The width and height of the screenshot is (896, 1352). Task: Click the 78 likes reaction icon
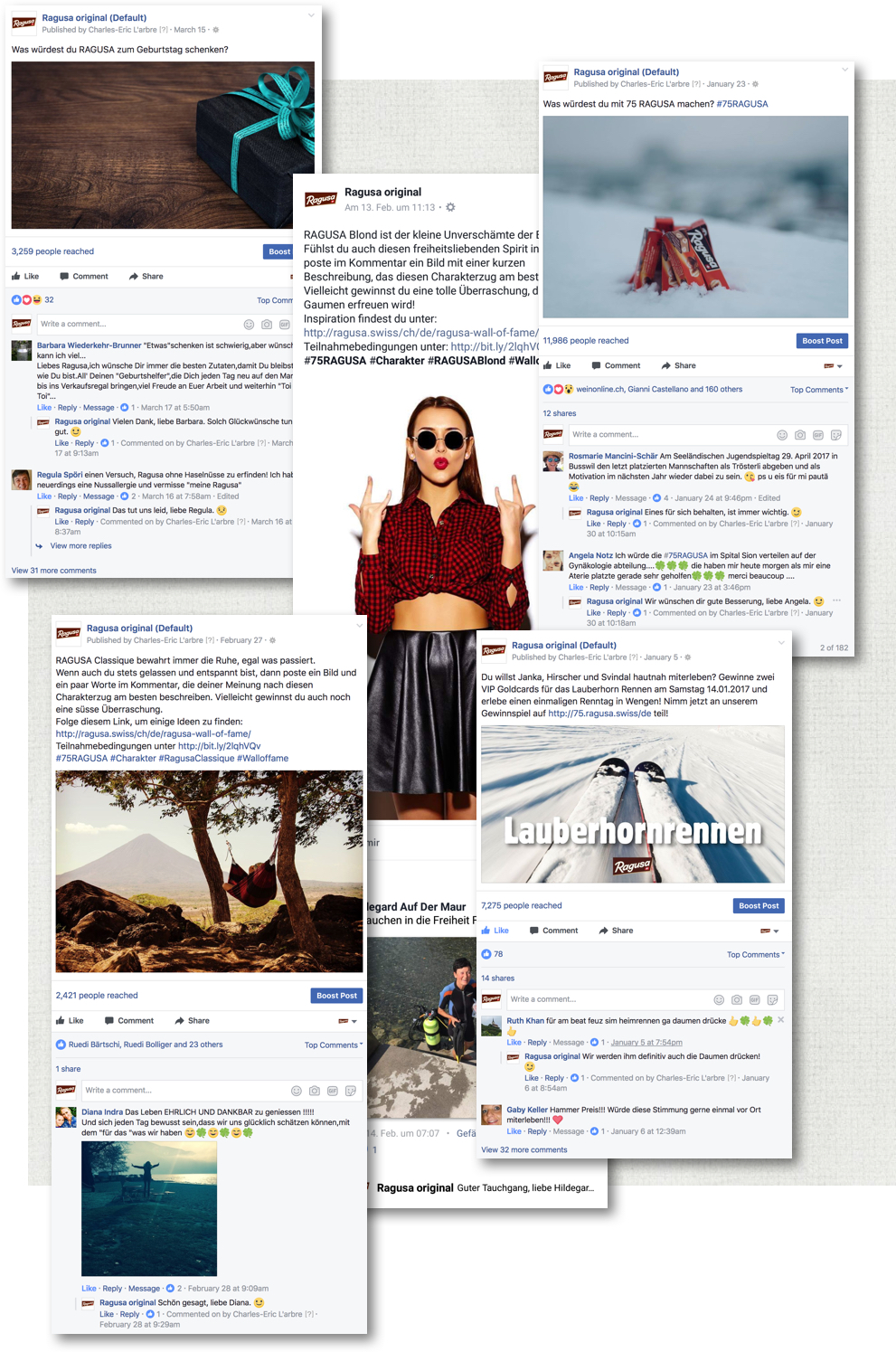pos(486,954)
